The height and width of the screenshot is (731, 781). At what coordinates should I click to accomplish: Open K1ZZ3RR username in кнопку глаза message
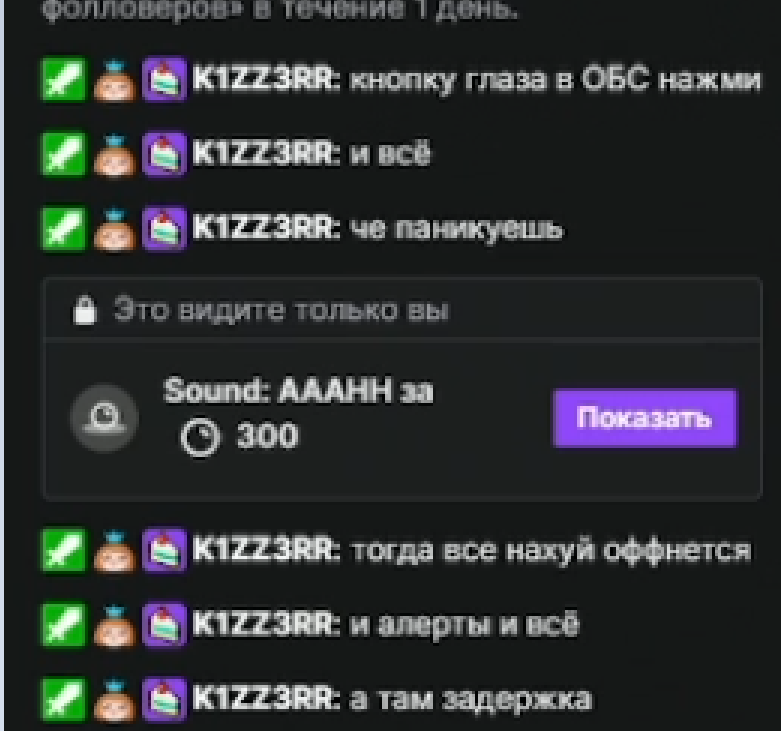[x=265, y=80]
